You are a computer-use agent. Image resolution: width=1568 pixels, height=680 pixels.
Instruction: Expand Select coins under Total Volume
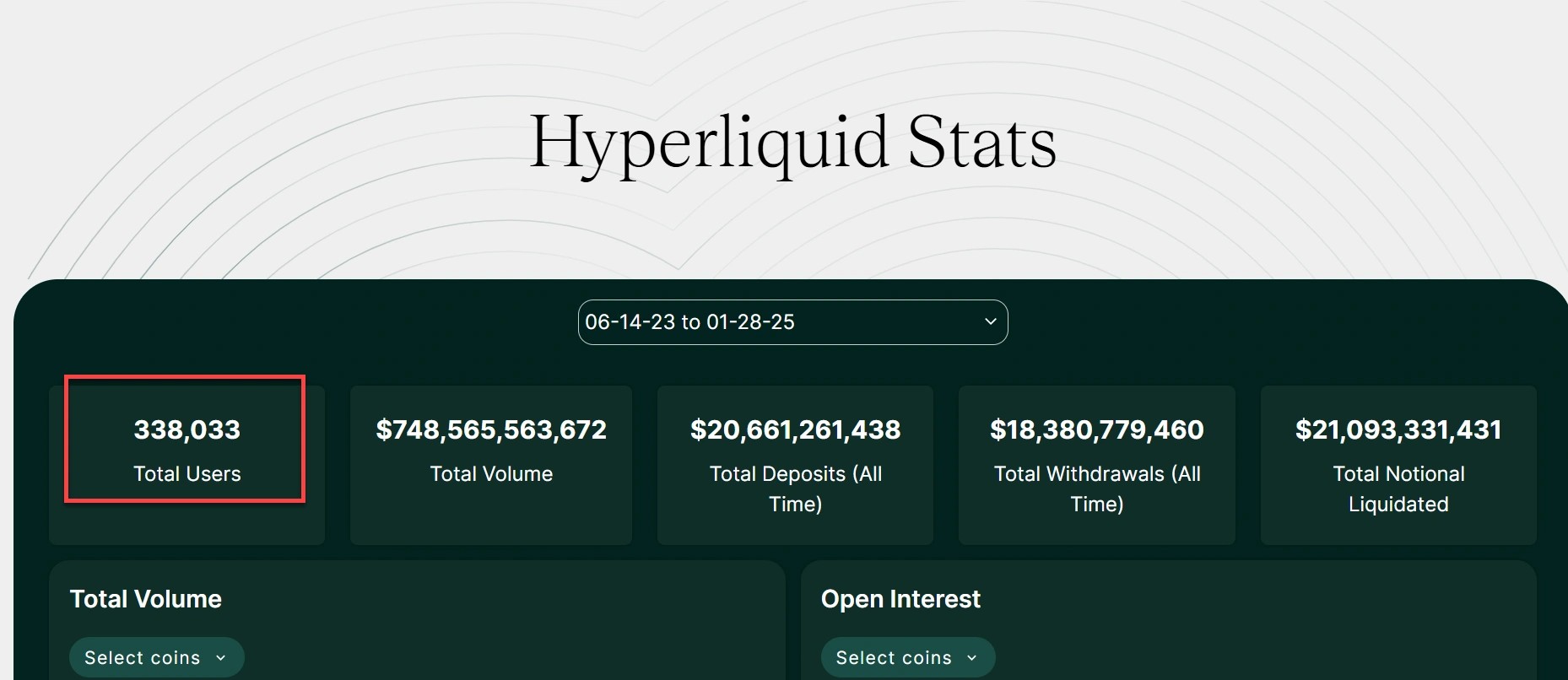(x=156, y=657)
